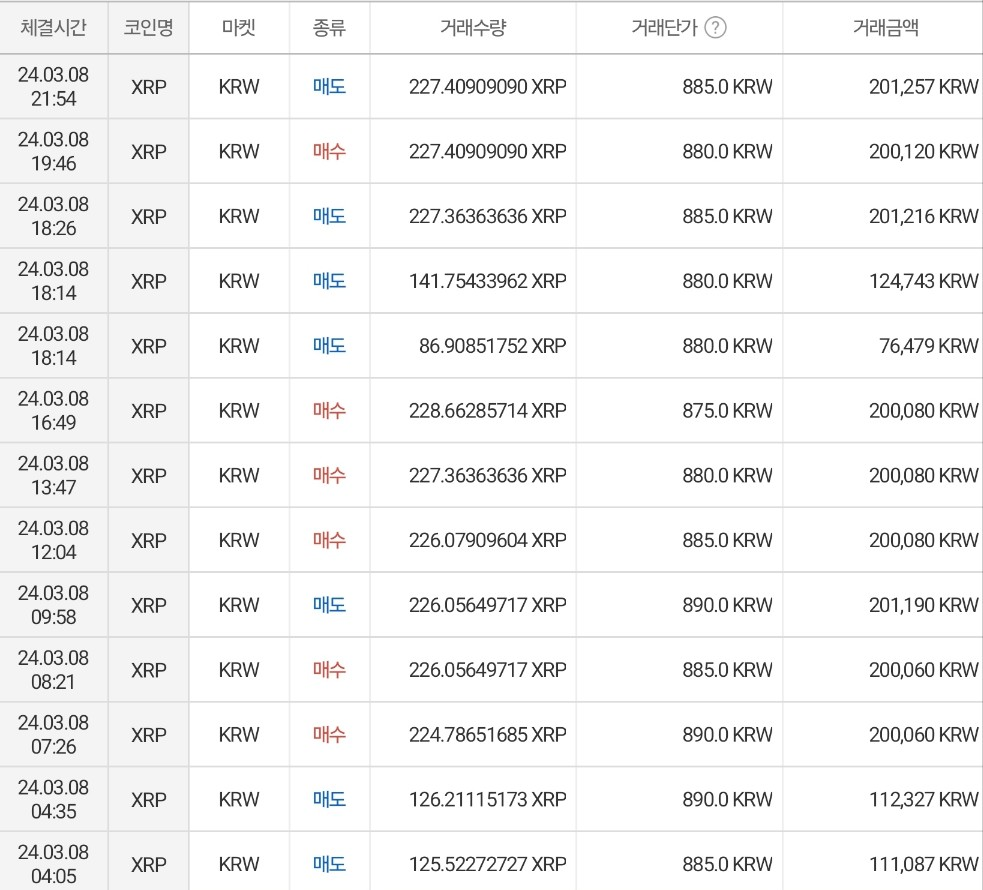The width and height of the screenshot is (983, 890).
Task: Click the 거래단가 column header label
Action: [665, 28]
